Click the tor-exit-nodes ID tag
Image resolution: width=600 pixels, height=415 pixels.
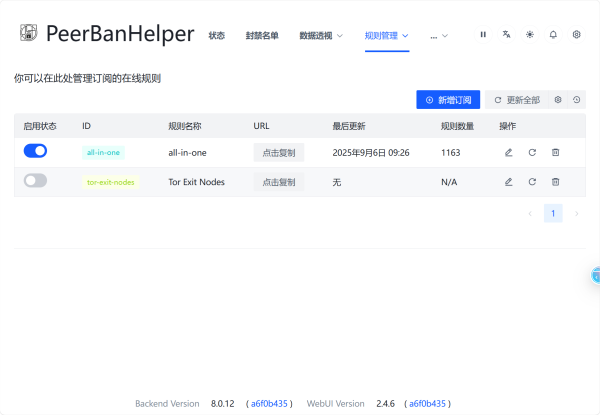111,182
